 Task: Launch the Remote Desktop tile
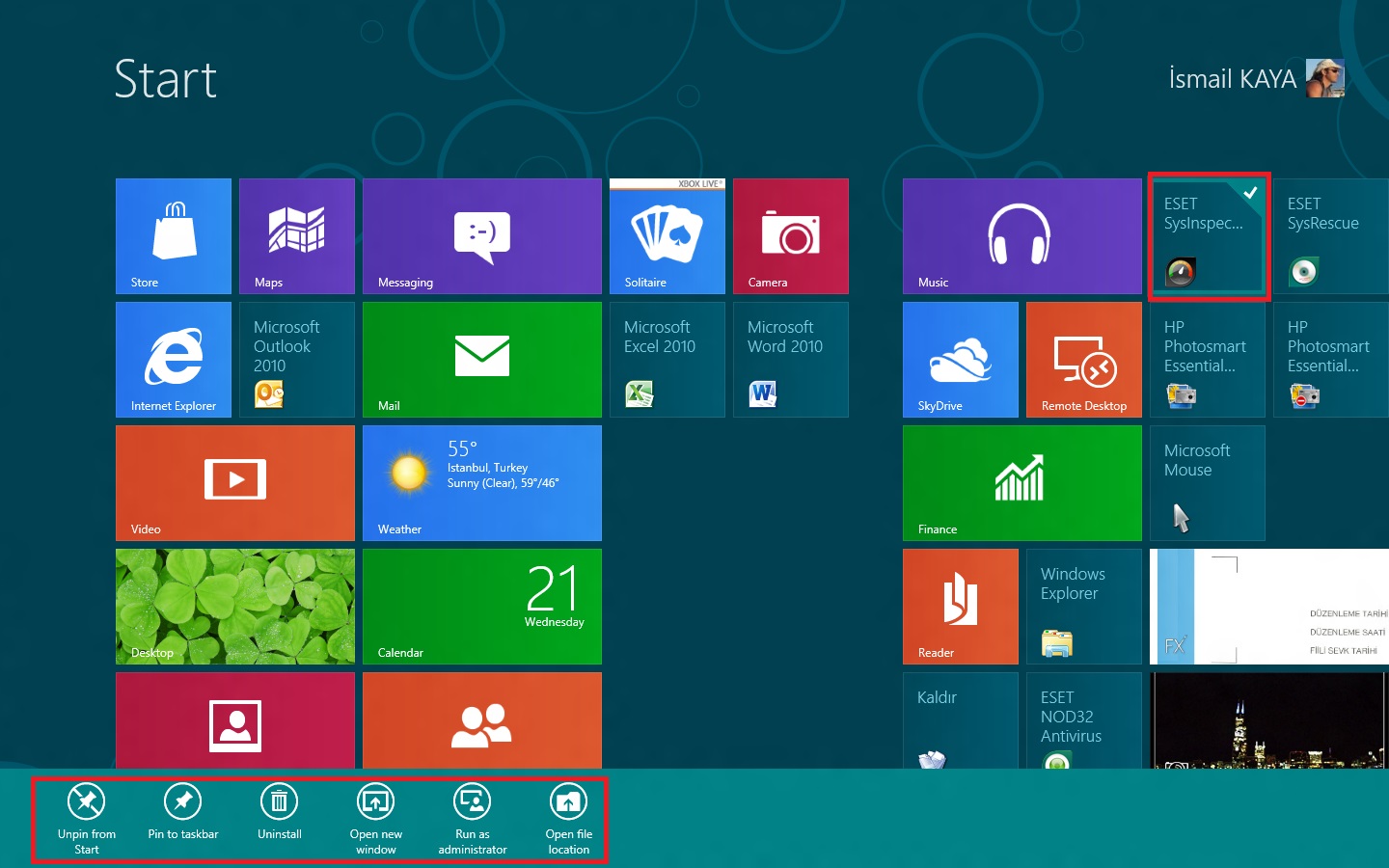click(x=1084, y=360)
